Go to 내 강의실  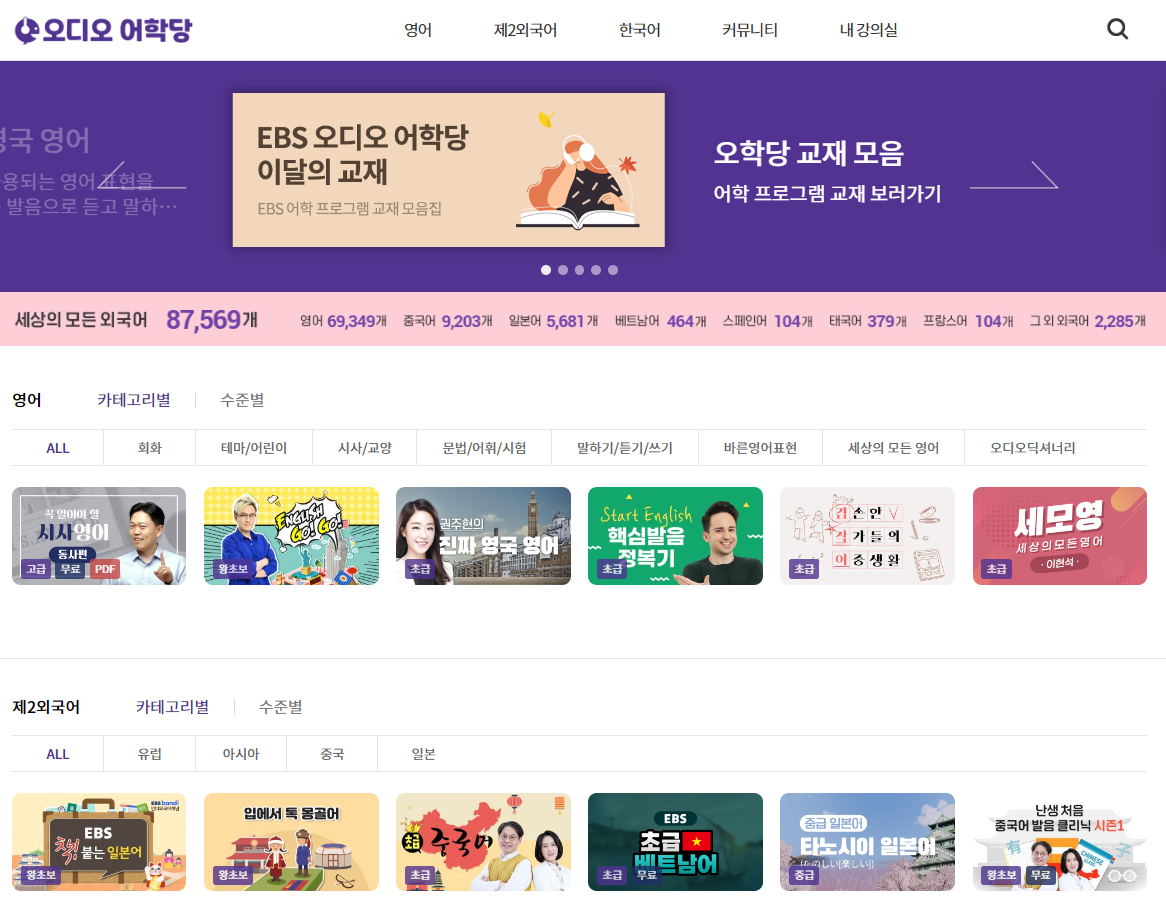868,30
